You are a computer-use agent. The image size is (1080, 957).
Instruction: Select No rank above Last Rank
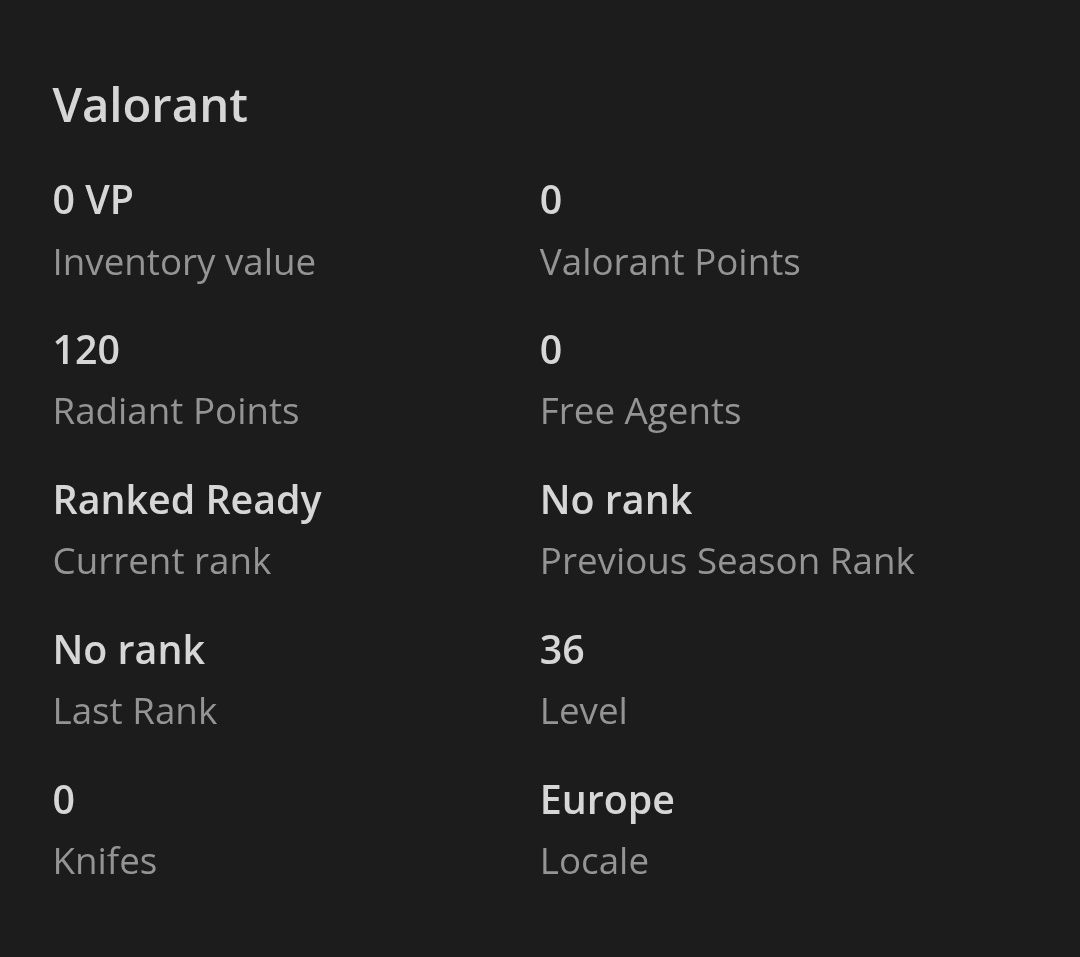(129, 650)
